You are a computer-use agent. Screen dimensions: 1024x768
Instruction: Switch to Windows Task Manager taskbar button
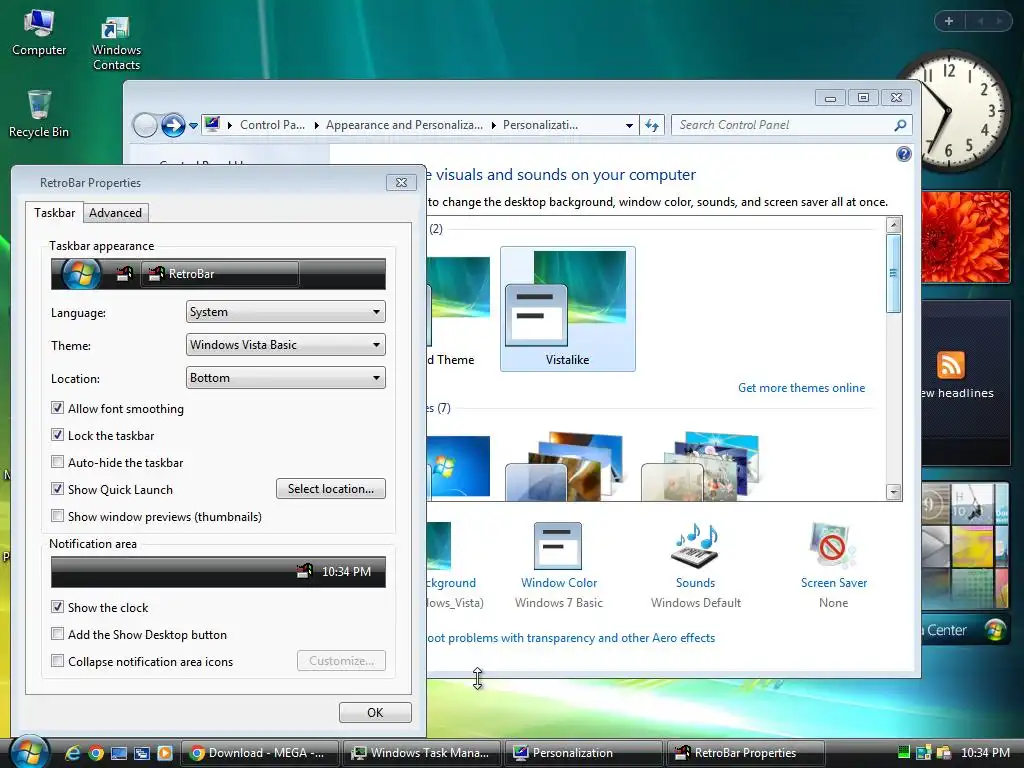click(422, 753)
